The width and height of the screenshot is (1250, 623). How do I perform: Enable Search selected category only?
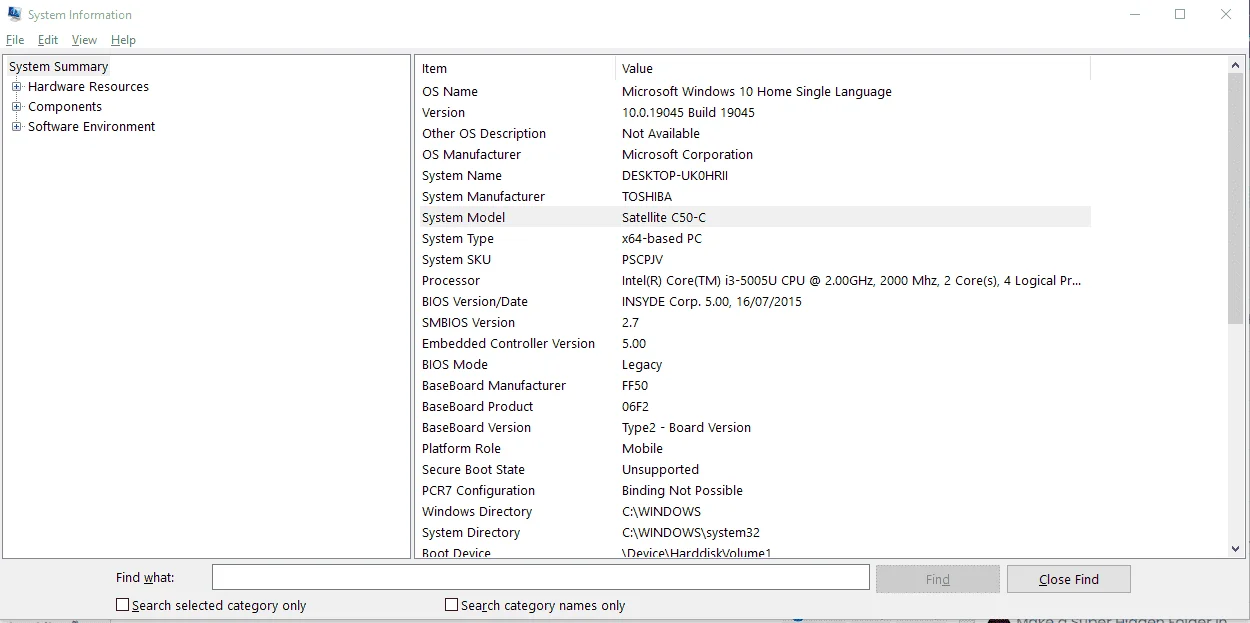122,605
